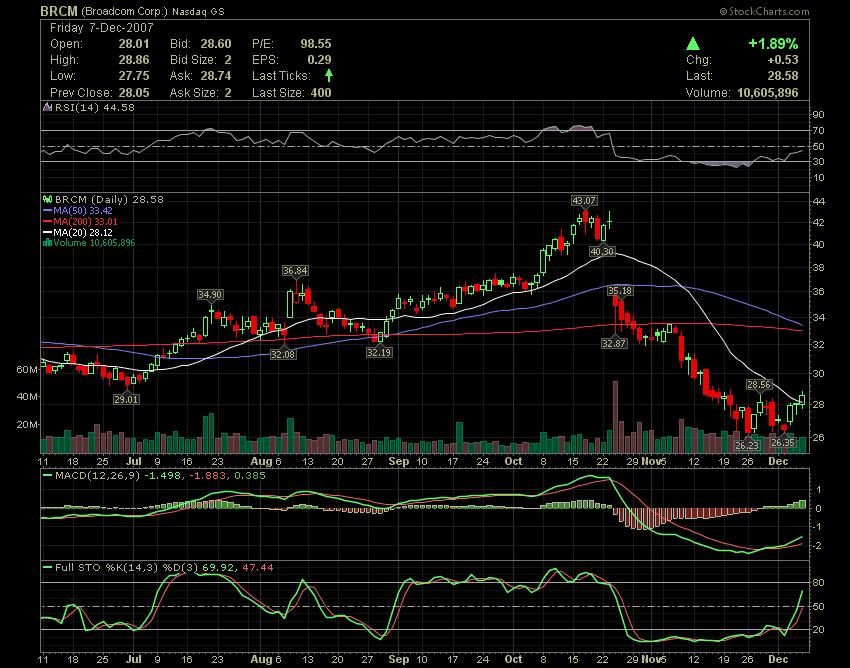Click the (Broadcom Corp.) company name
The width and height of the screenshot is (850, 668).
(125, 11)
